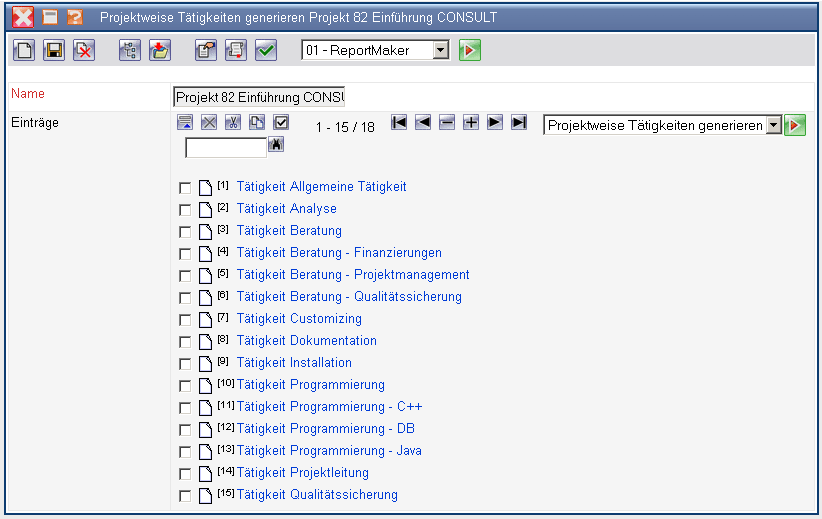Click the binoculars search icon

click(276, 144)
